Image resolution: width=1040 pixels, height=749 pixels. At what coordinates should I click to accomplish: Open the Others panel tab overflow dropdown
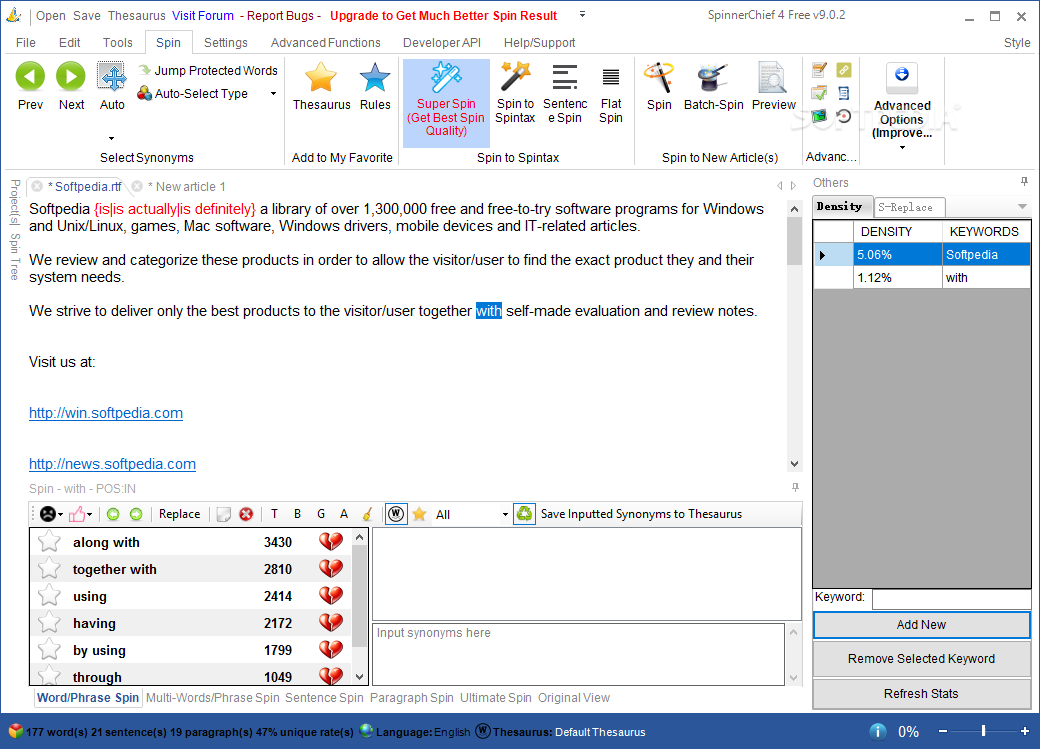pyautogui.click(x=1022, y=207)
